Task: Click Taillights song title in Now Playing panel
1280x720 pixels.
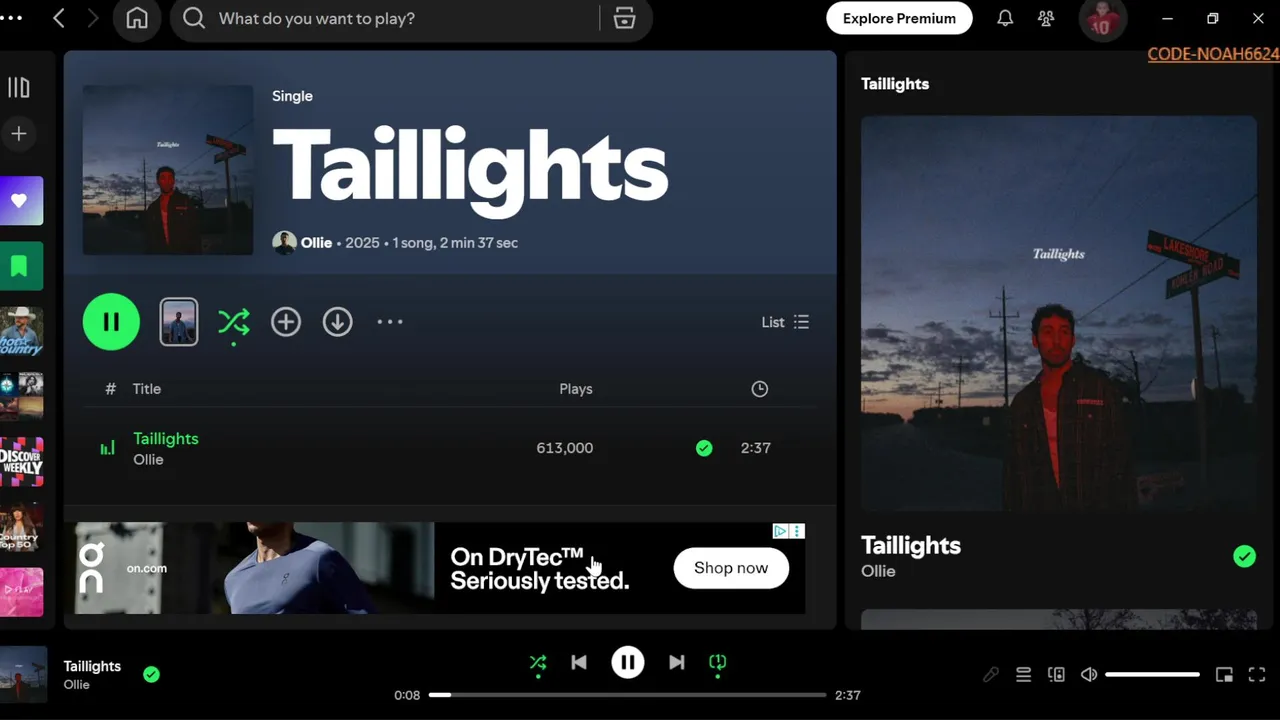Action: coord(911,545)
